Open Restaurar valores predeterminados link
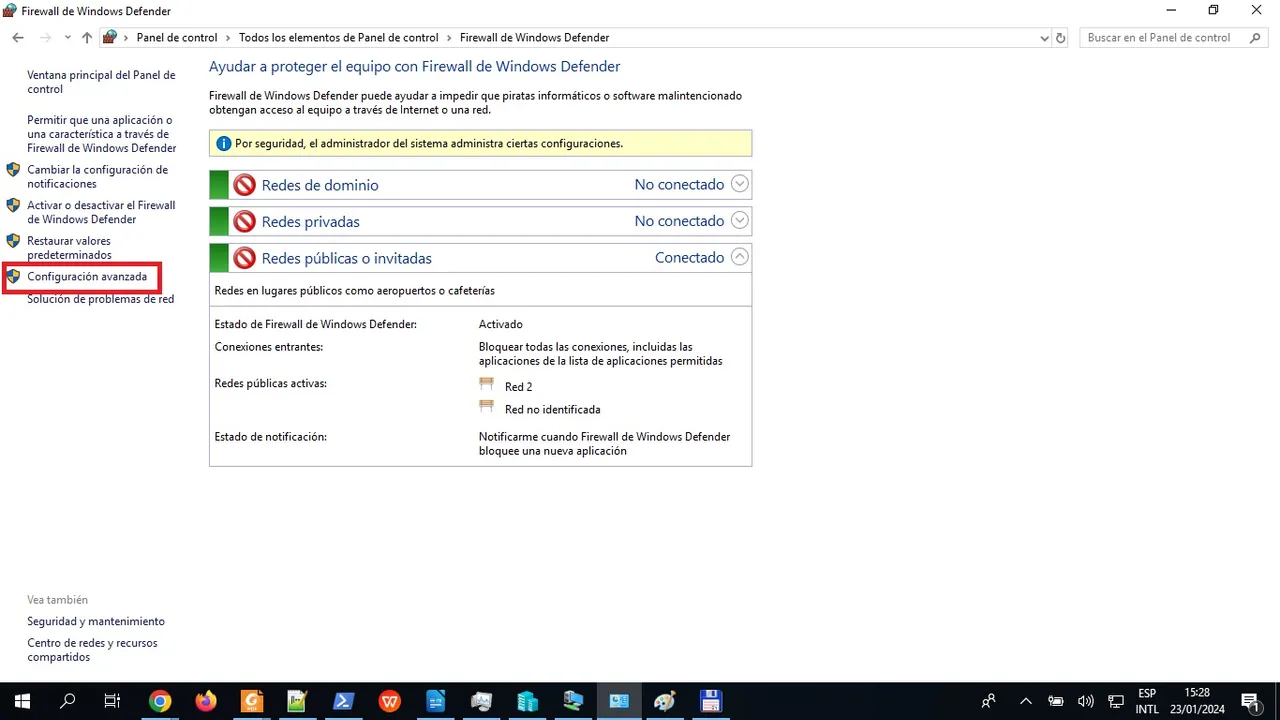The width and height of the screenshot is (1280, 720). tap(69, 248)
